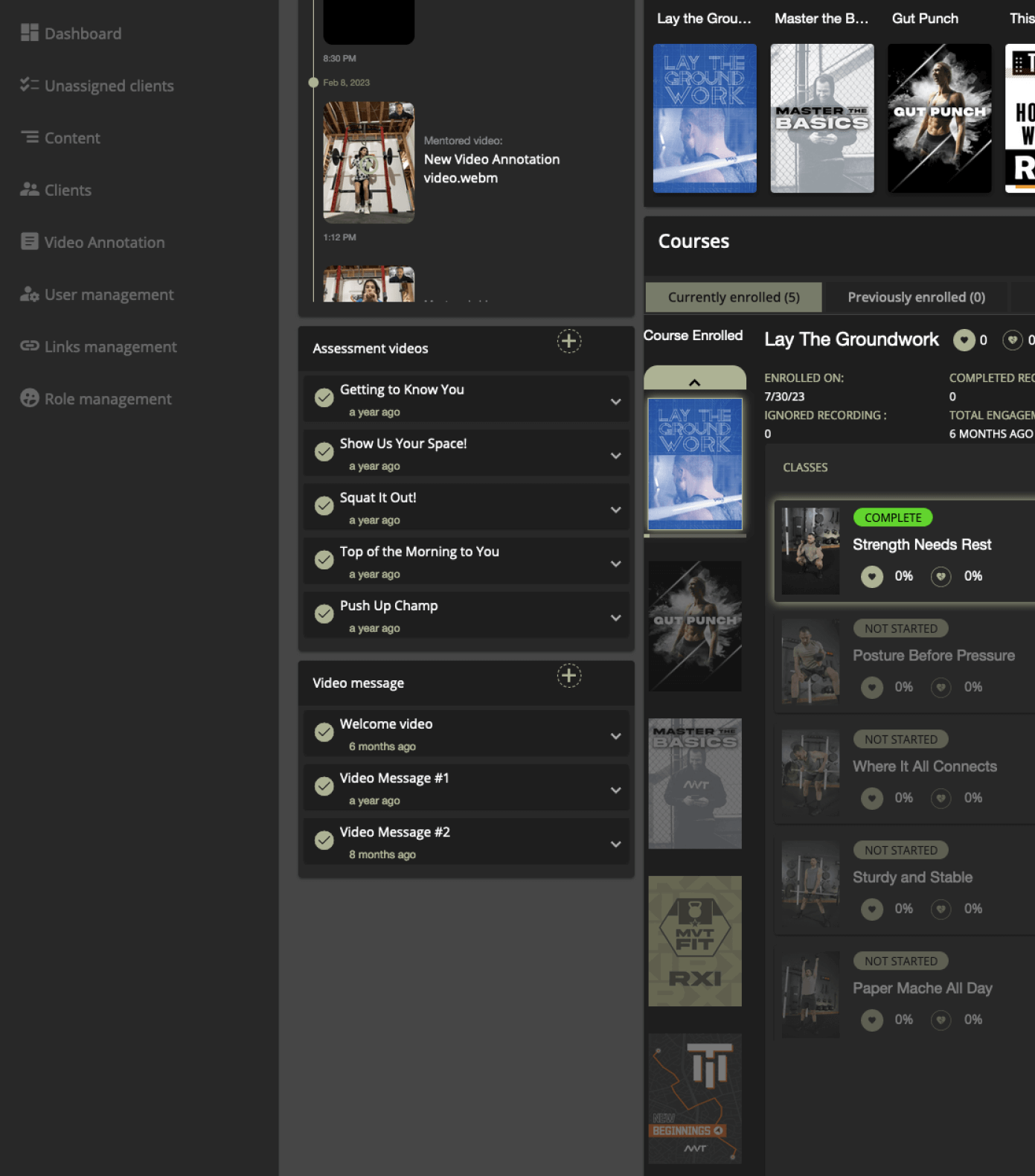Click check icon beside Show Us Your Space!
Image resolution: width=1035 pixels, height=1176 pixels.
coord(324,452)
